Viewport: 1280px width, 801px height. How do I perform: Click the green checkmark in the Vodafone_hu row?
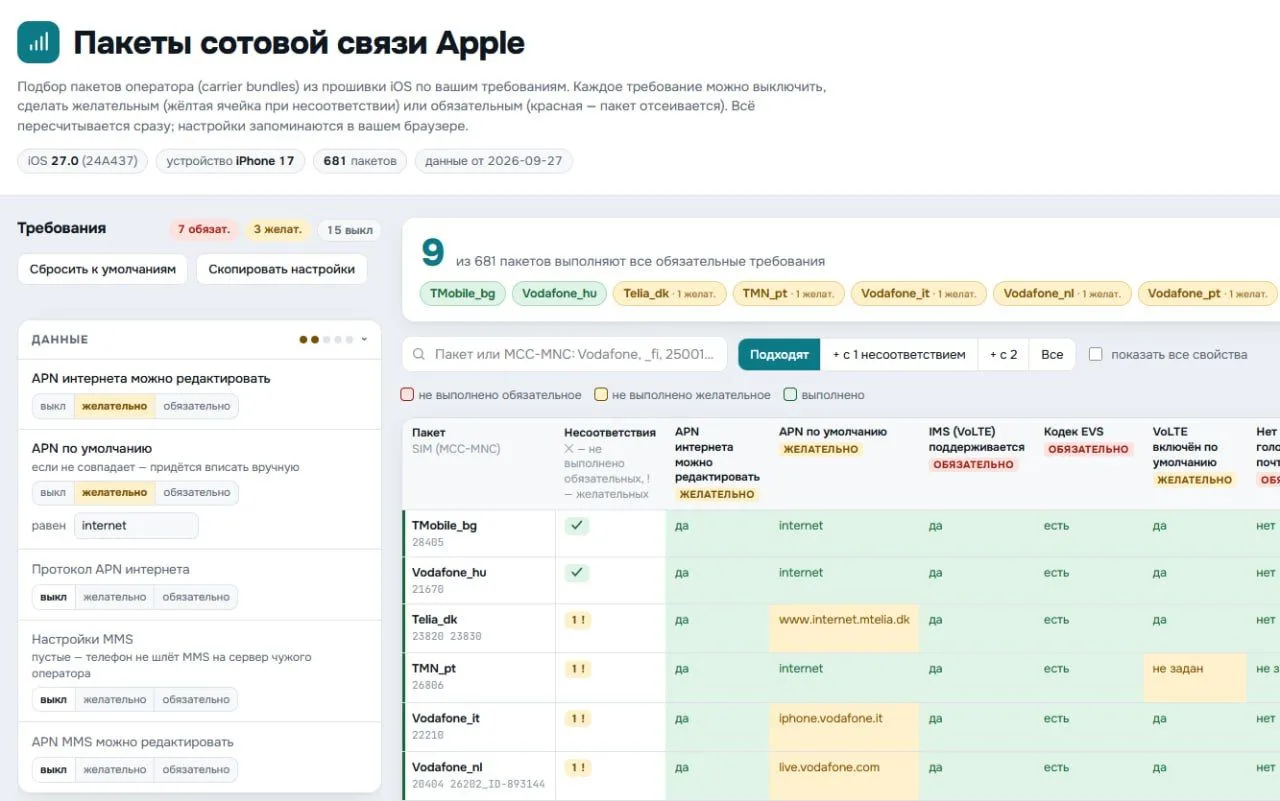[577, 573]
